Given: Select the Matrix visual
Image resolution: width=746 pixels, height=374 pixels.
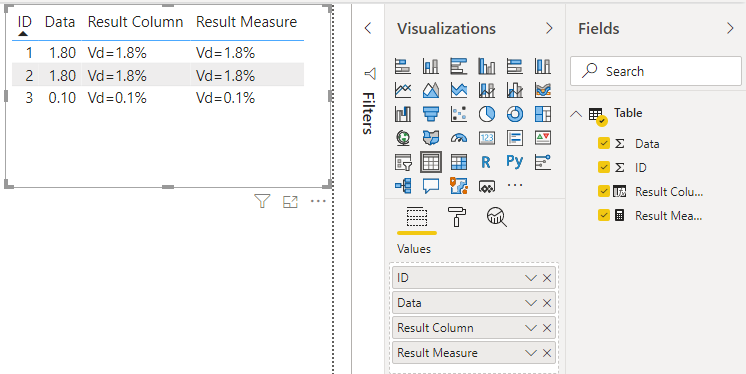Looking at the screenshot, I should [459, 162].
